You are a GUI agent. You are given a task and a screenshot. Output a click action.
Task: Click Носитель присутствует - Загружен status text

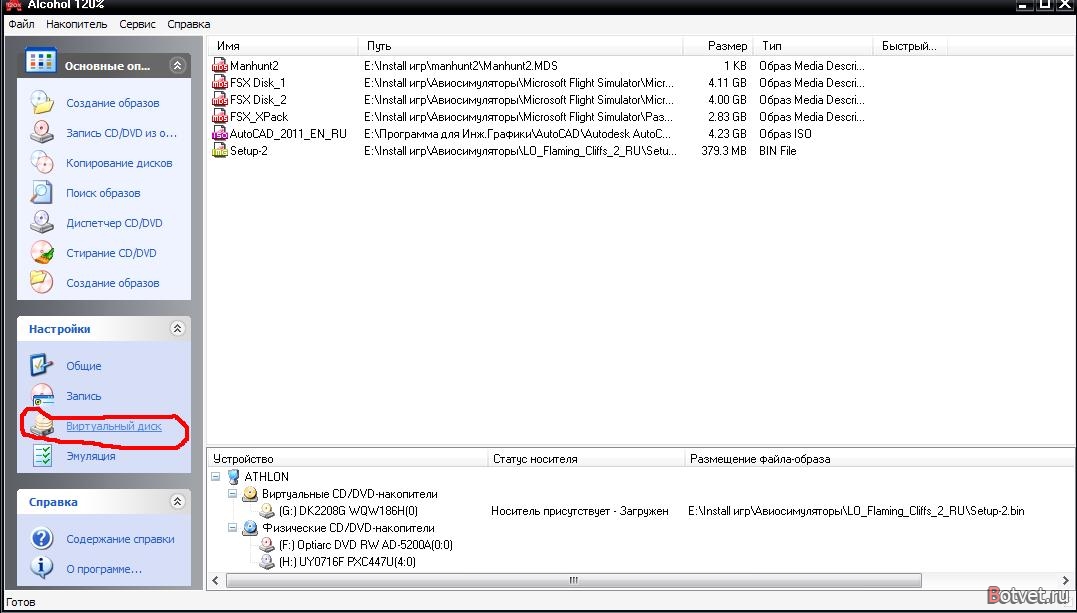click(x=580, y=511)
